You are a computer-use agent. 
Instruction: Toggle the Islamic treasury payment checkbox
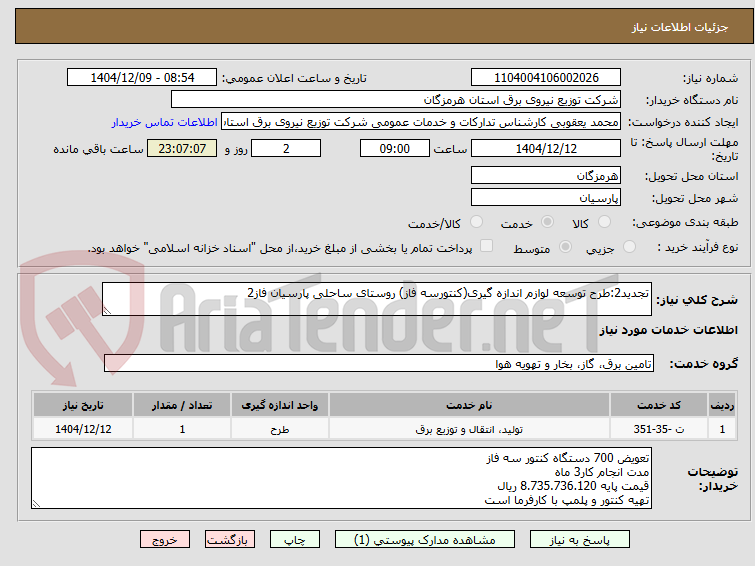(487, 246)
